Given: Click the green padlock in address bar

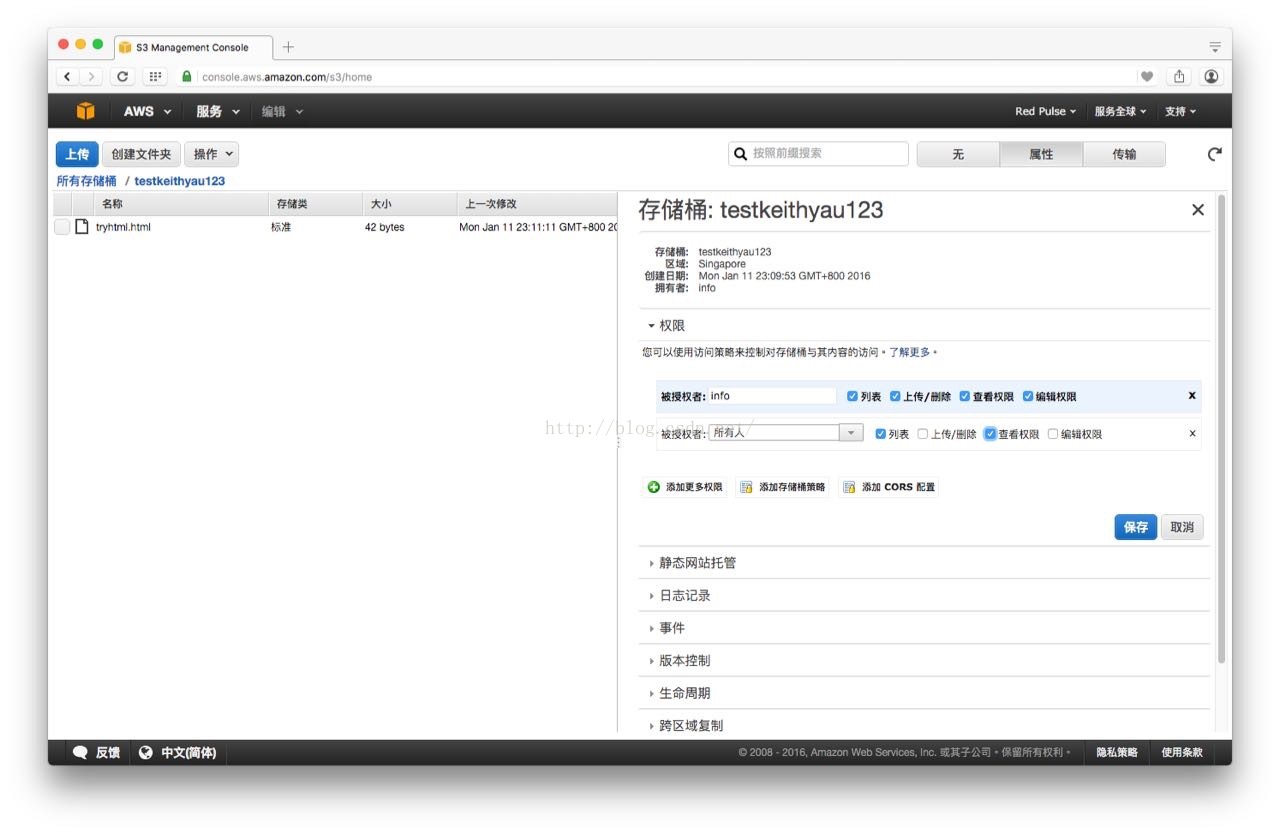Looking at the screenshot, I should tap(186, 76).
